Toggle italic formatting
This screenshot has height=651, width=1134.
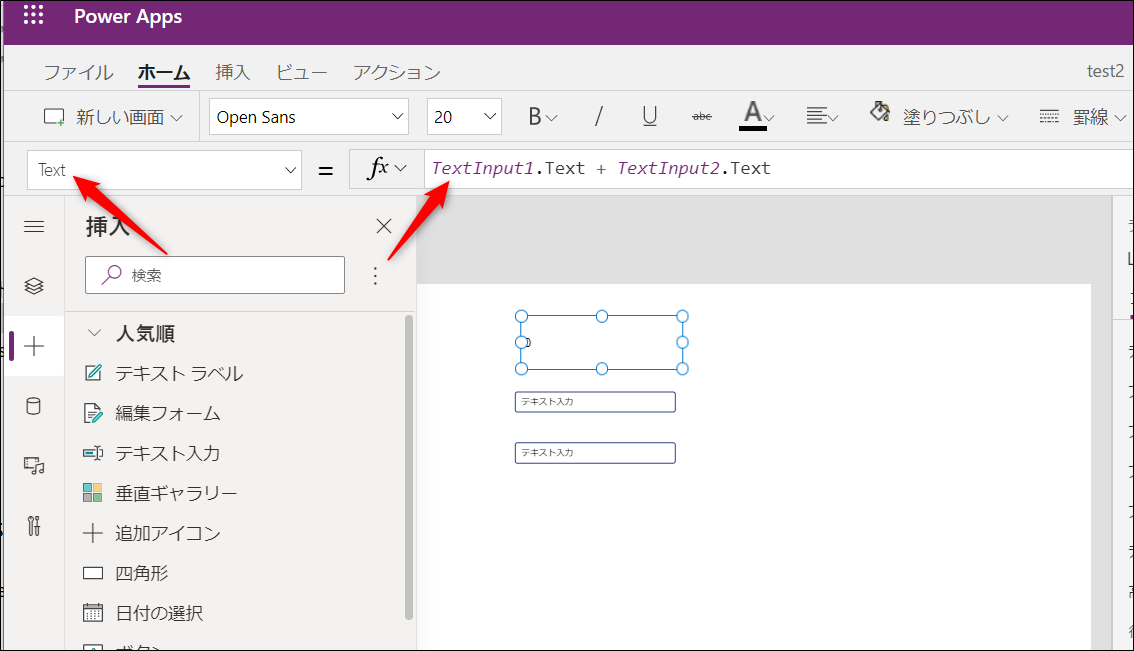point(598,116)
